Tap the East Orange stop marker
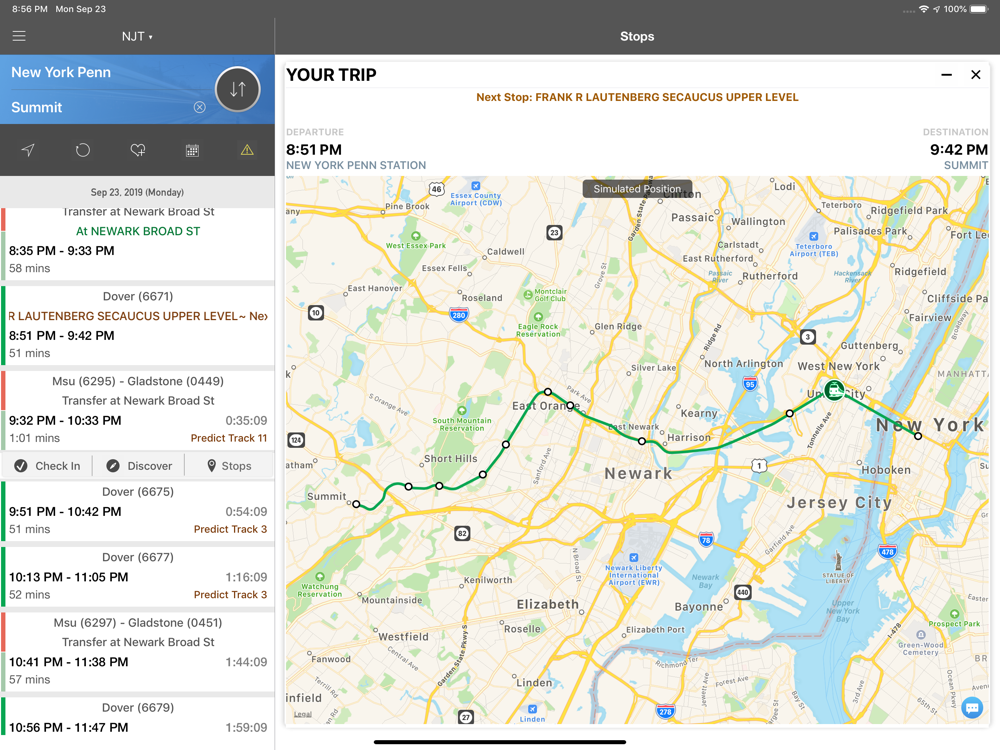The height and width of the screenshot is (750, 1000). coord(570,406)
